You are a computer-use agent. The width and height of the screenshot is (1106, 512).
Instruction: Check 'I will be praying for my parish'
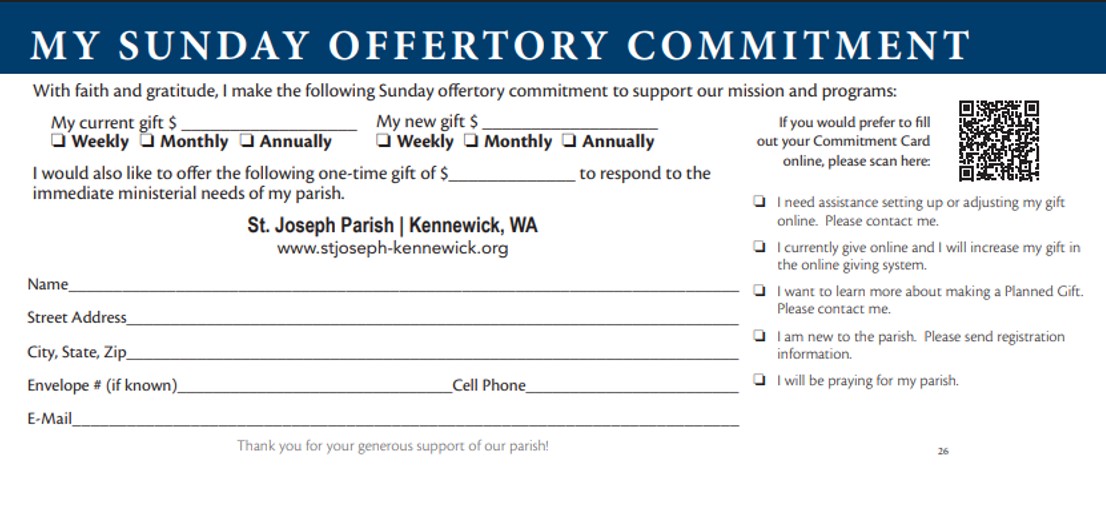point(760,380)
